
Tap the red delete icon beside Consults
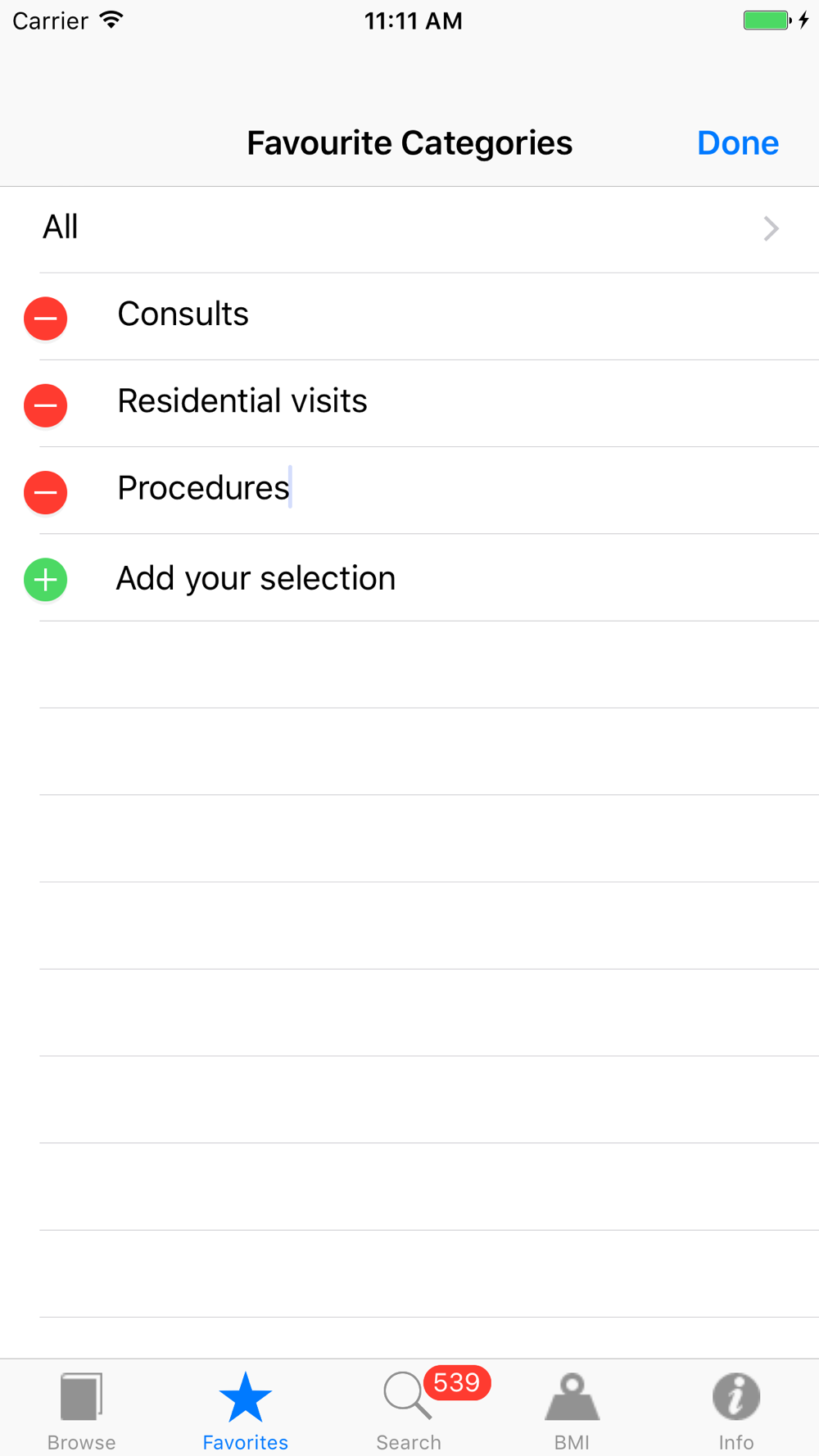[x=46, y=319]
